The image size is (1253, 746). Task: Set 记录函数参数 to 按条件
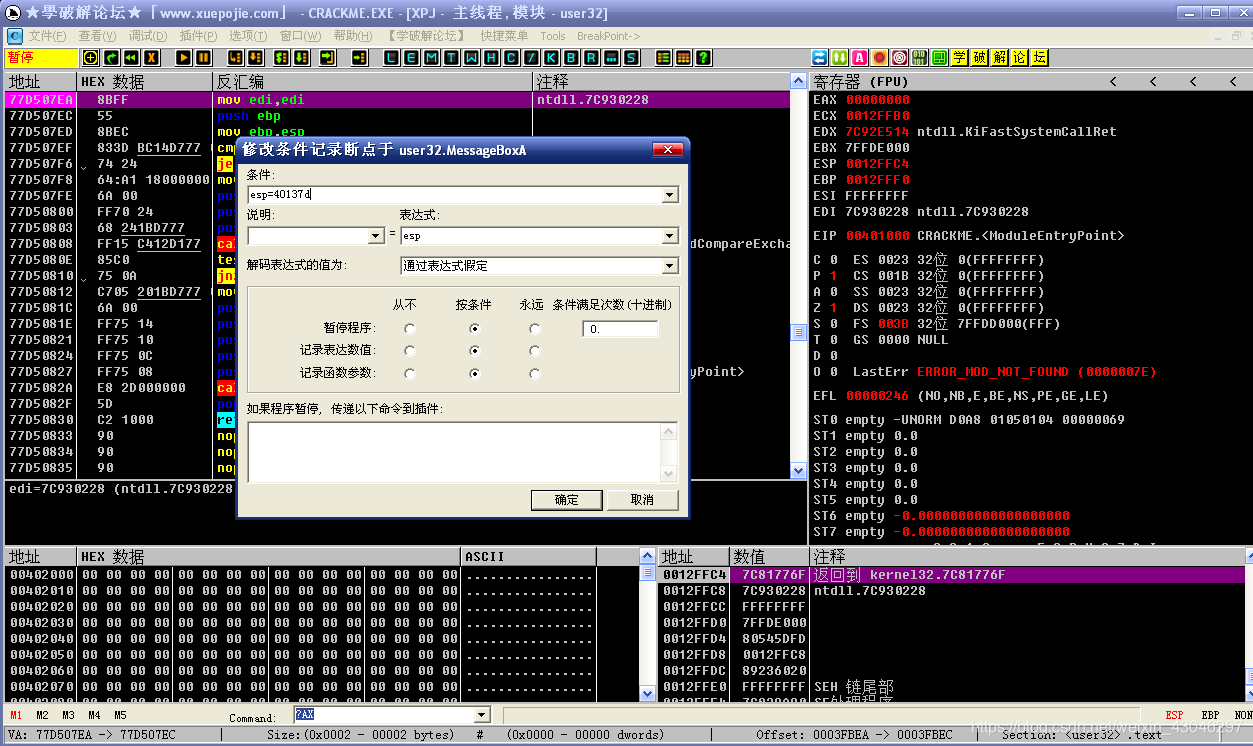(474, 373)
